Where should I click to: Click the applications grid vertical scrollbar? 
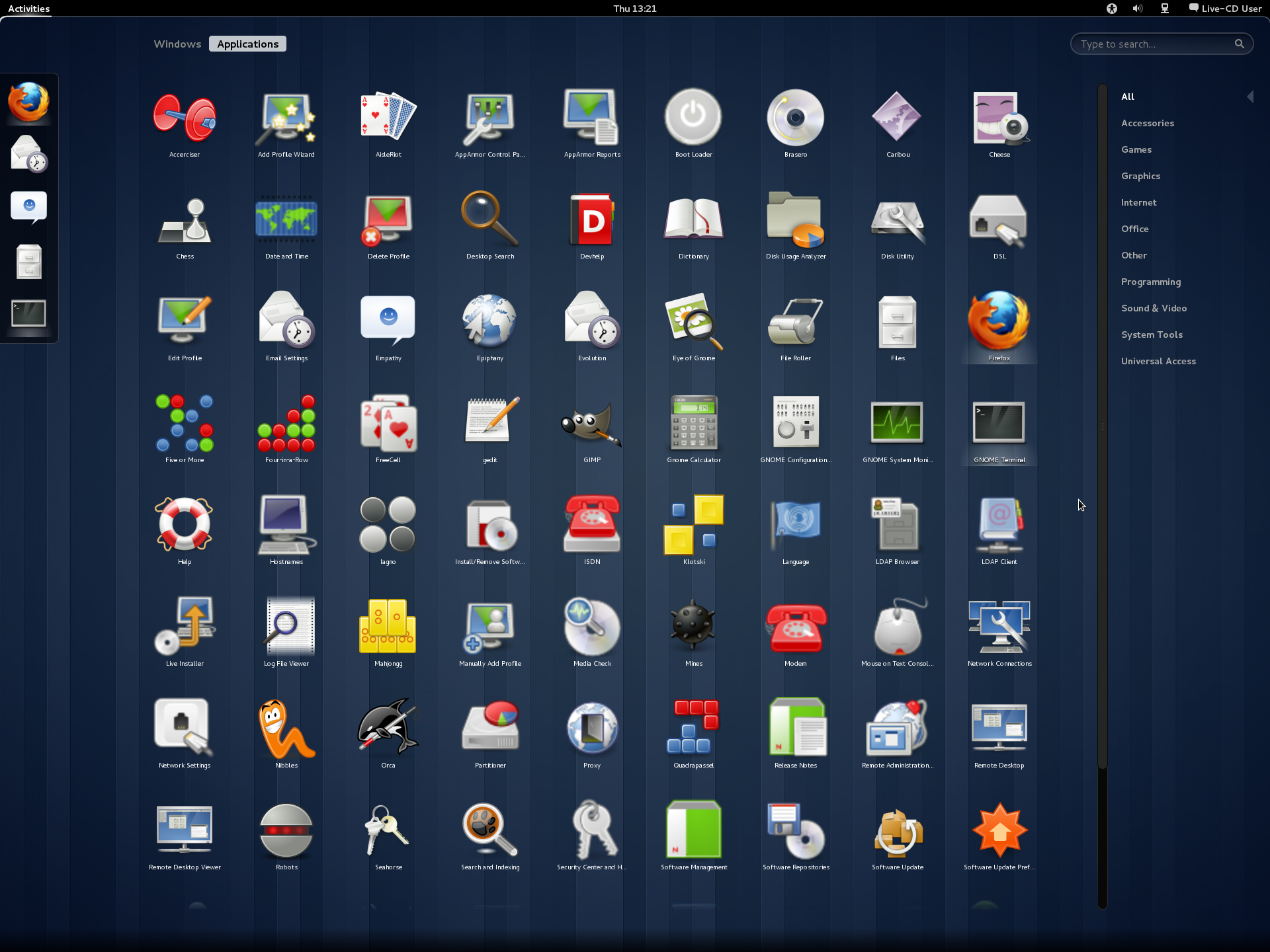tap(1102, 426)
